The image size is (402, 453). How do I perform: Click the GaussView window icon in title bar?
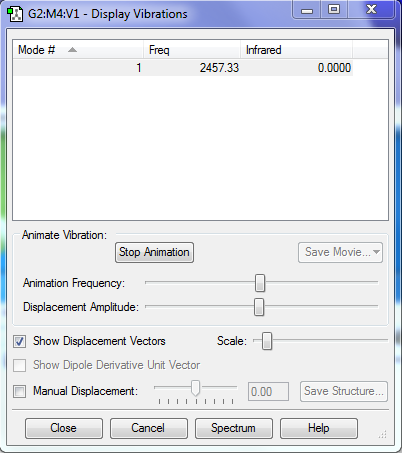15,14
